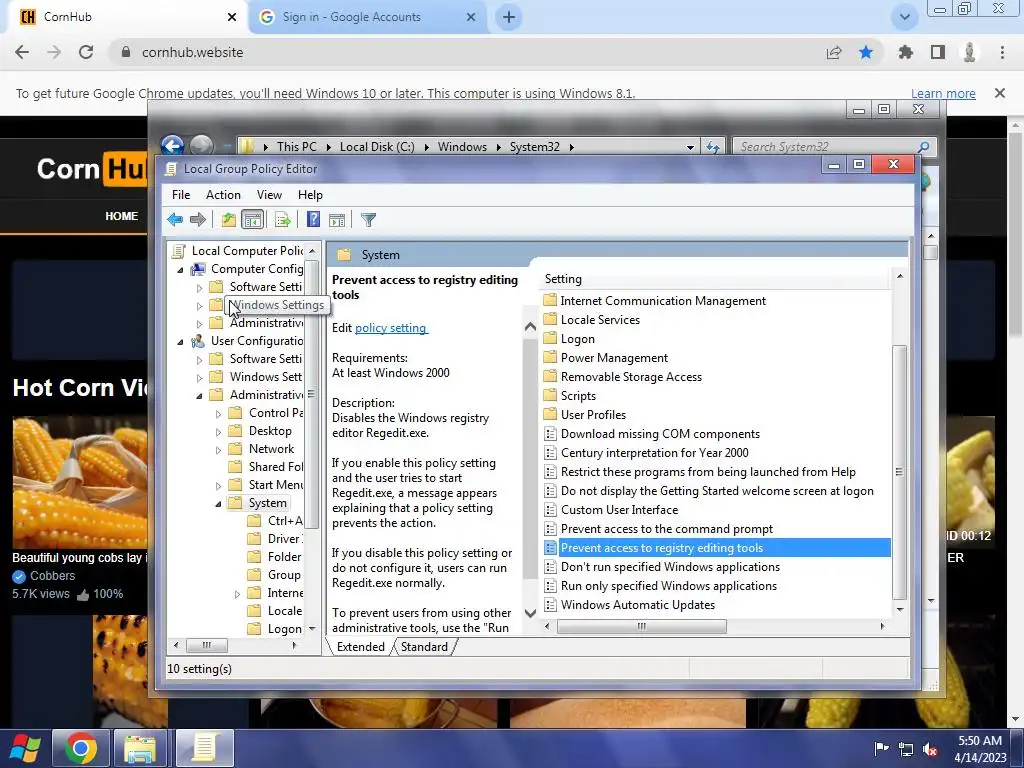
Task: Click the Search System32 input field
Action: (827, 147)
